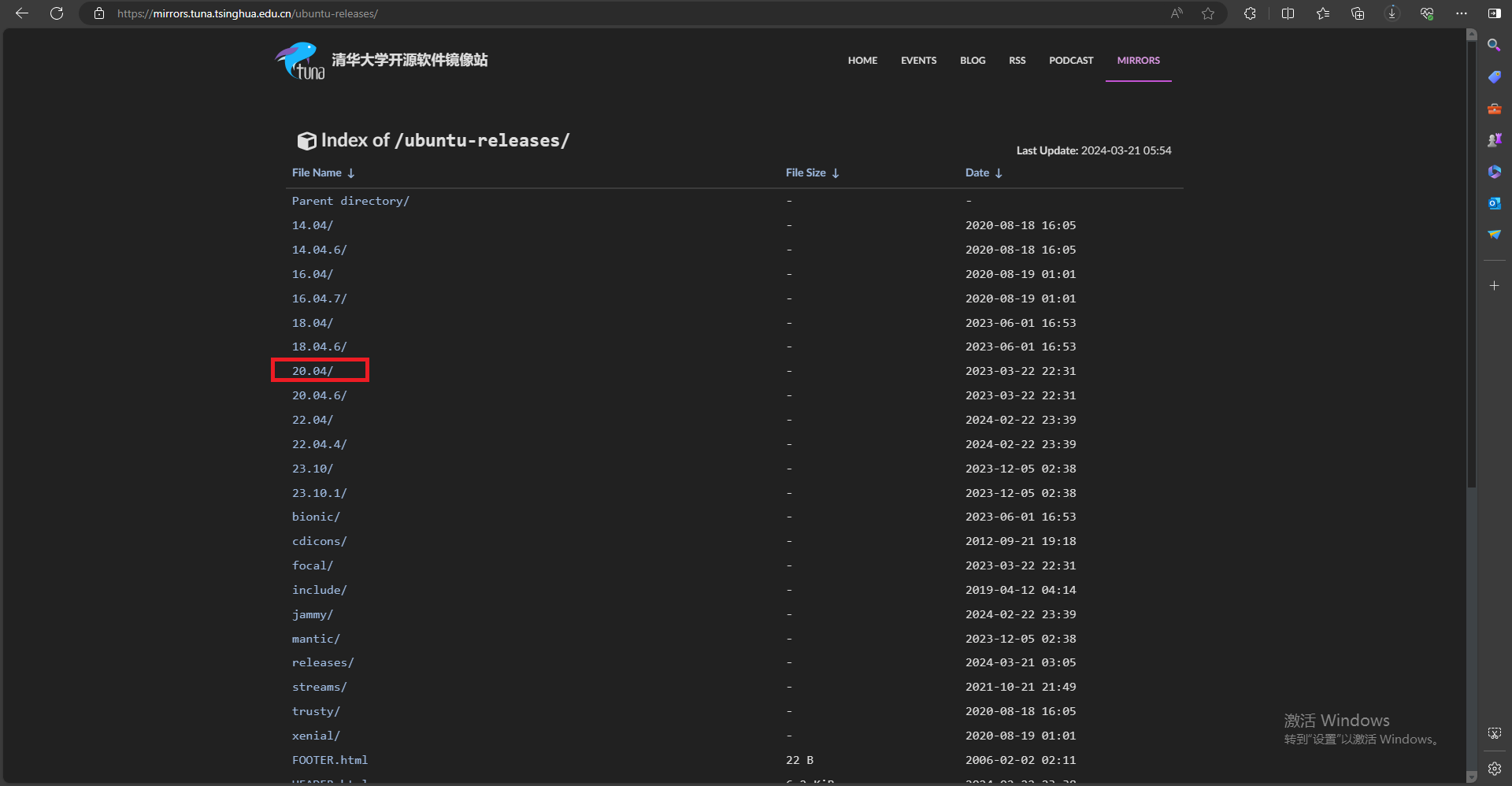Select the MIRRORS navigation tab
Viewport: 1512px width, 786px height.
click(x=1138, y=61)
